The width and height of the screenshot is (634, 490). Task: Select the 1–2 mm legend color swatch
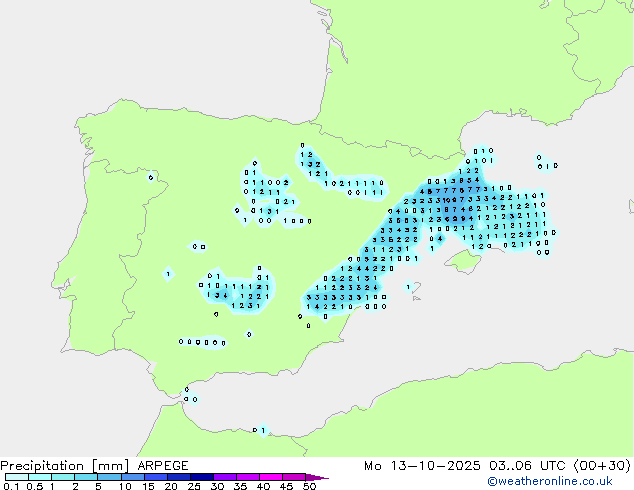click(x=63, y=477)
